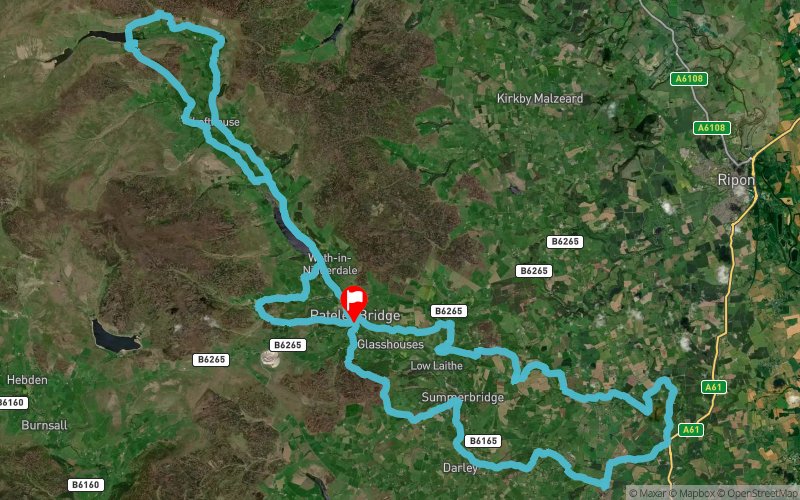This screenshot has width=800, height=500.
Task: Click the Pateley Bridge town label
Action: click(x=355, y=315)
